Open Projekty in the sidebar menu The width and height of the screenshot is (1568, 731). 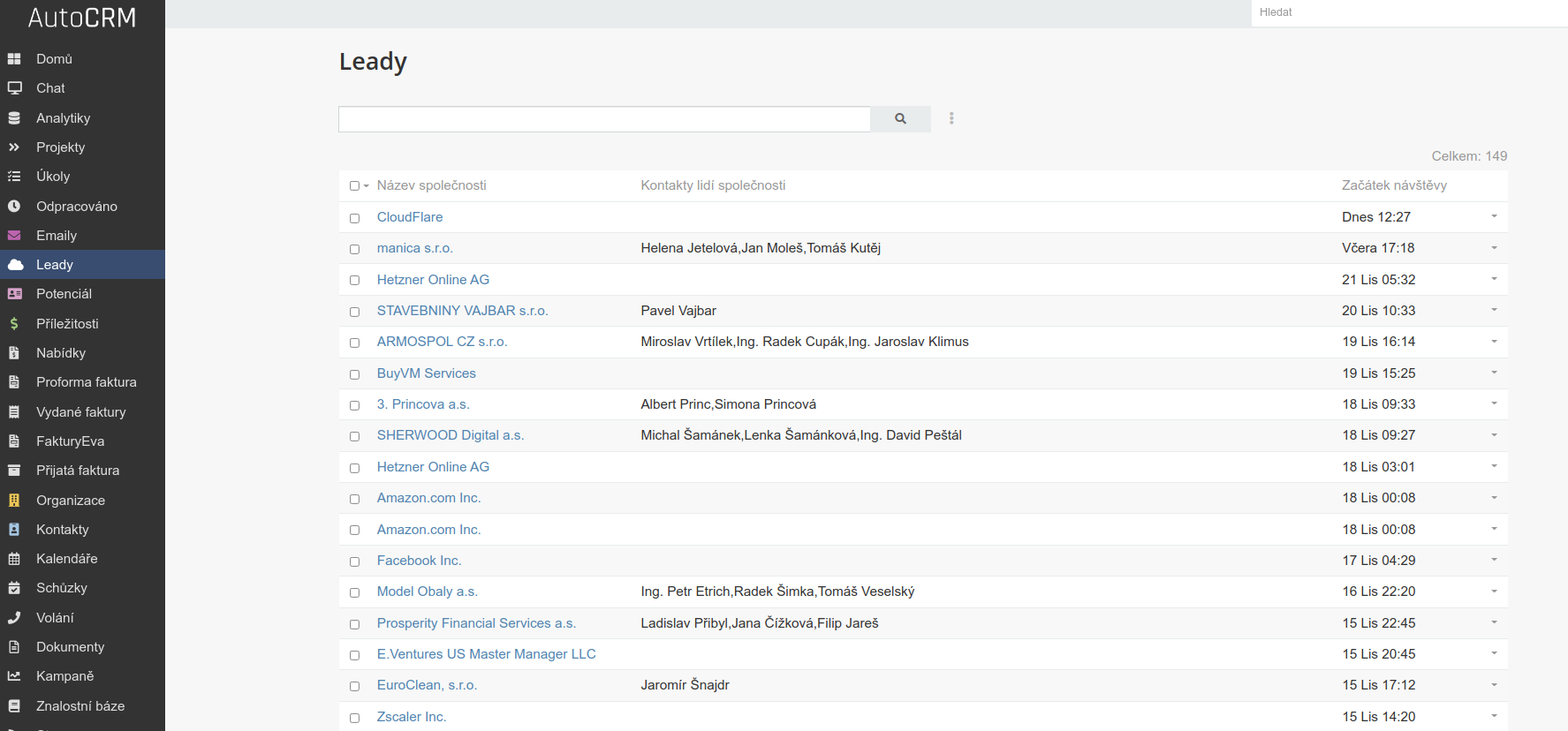[60, 147]
